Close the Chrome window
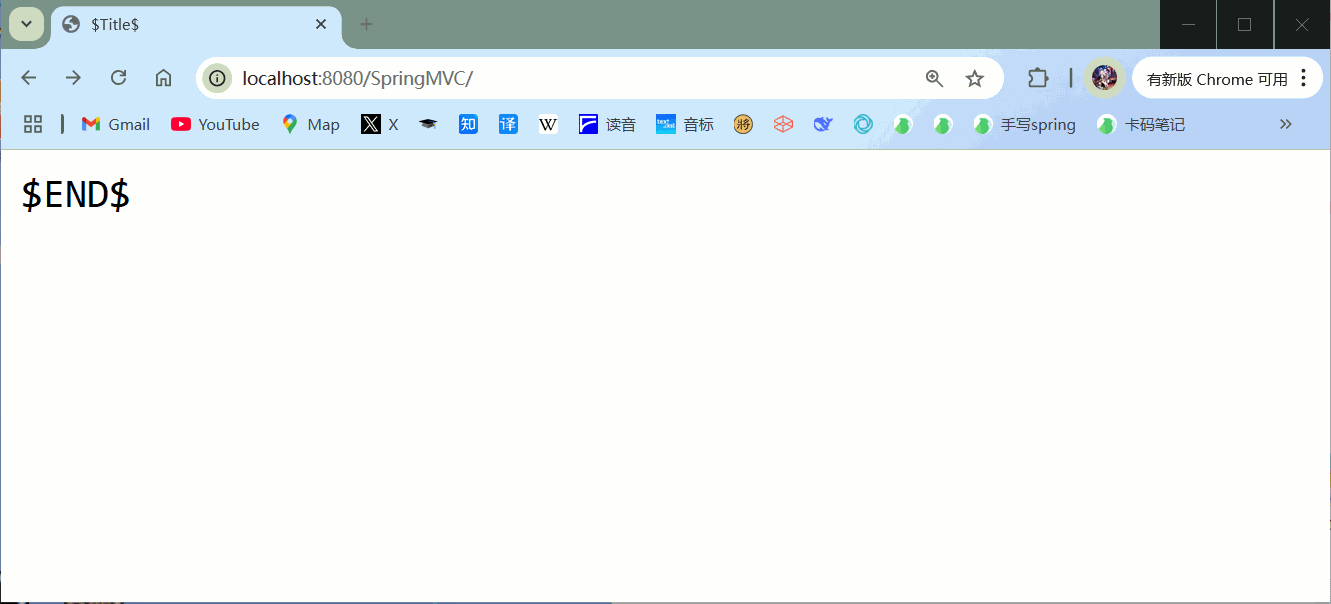1331x604 pixels. (x=1302, y=24)
